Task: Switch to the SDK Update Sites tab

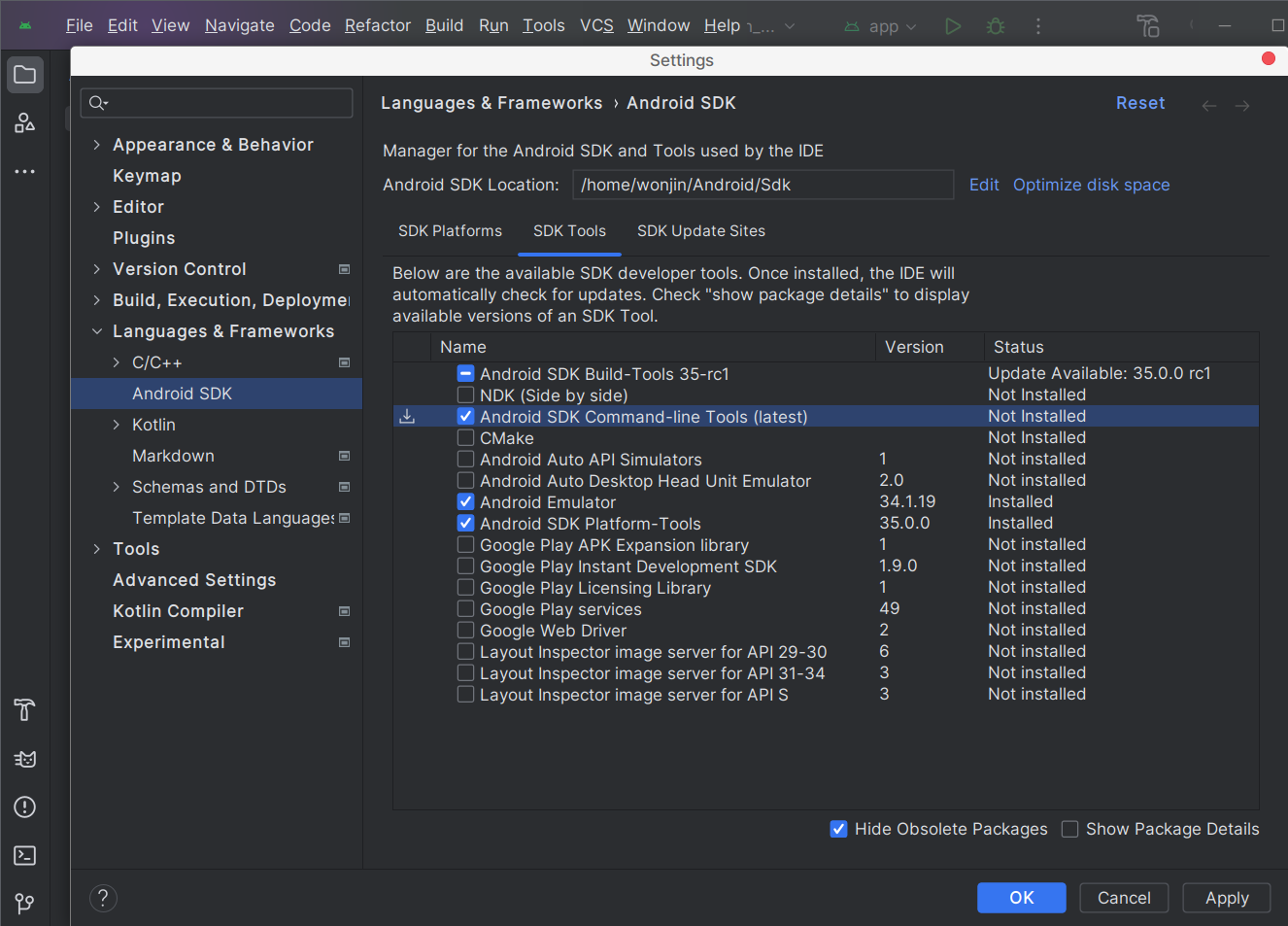Action: coord(701,231)
